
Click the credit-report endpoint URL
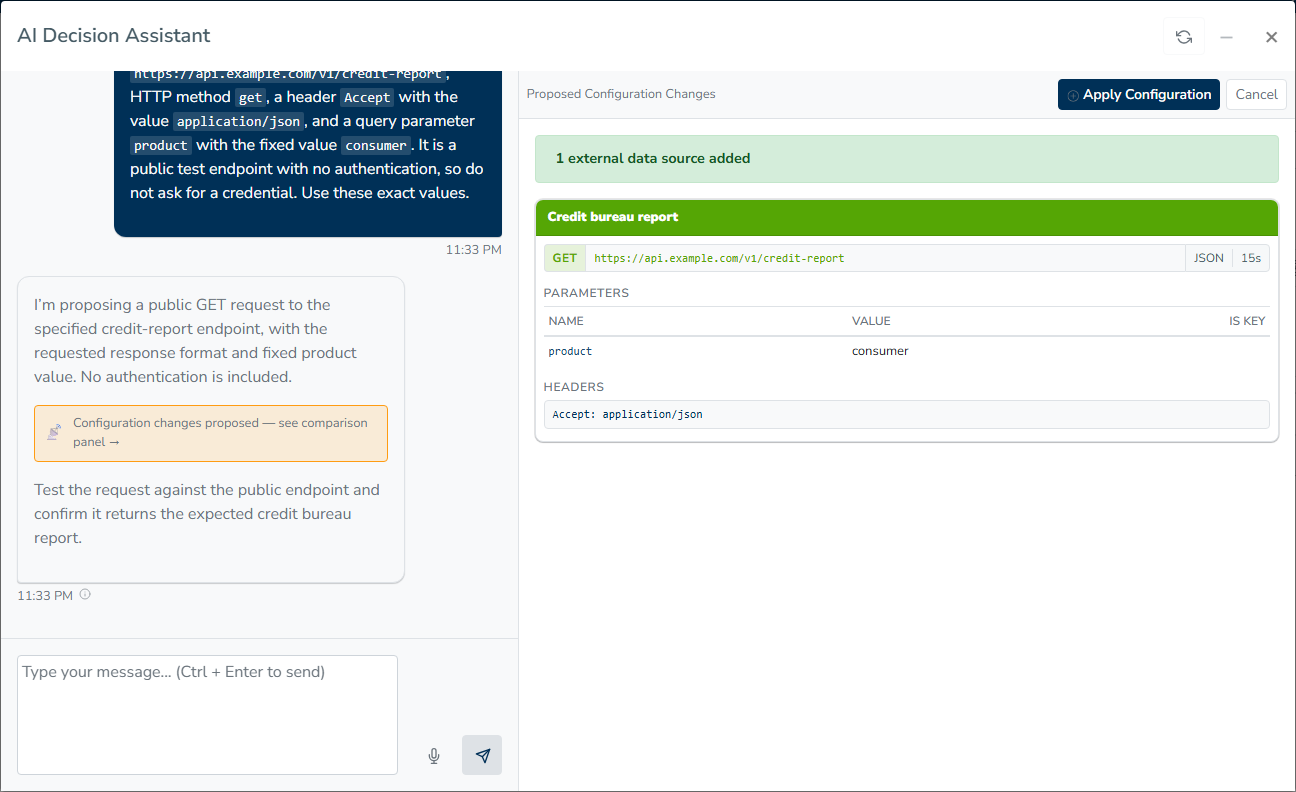719,258
